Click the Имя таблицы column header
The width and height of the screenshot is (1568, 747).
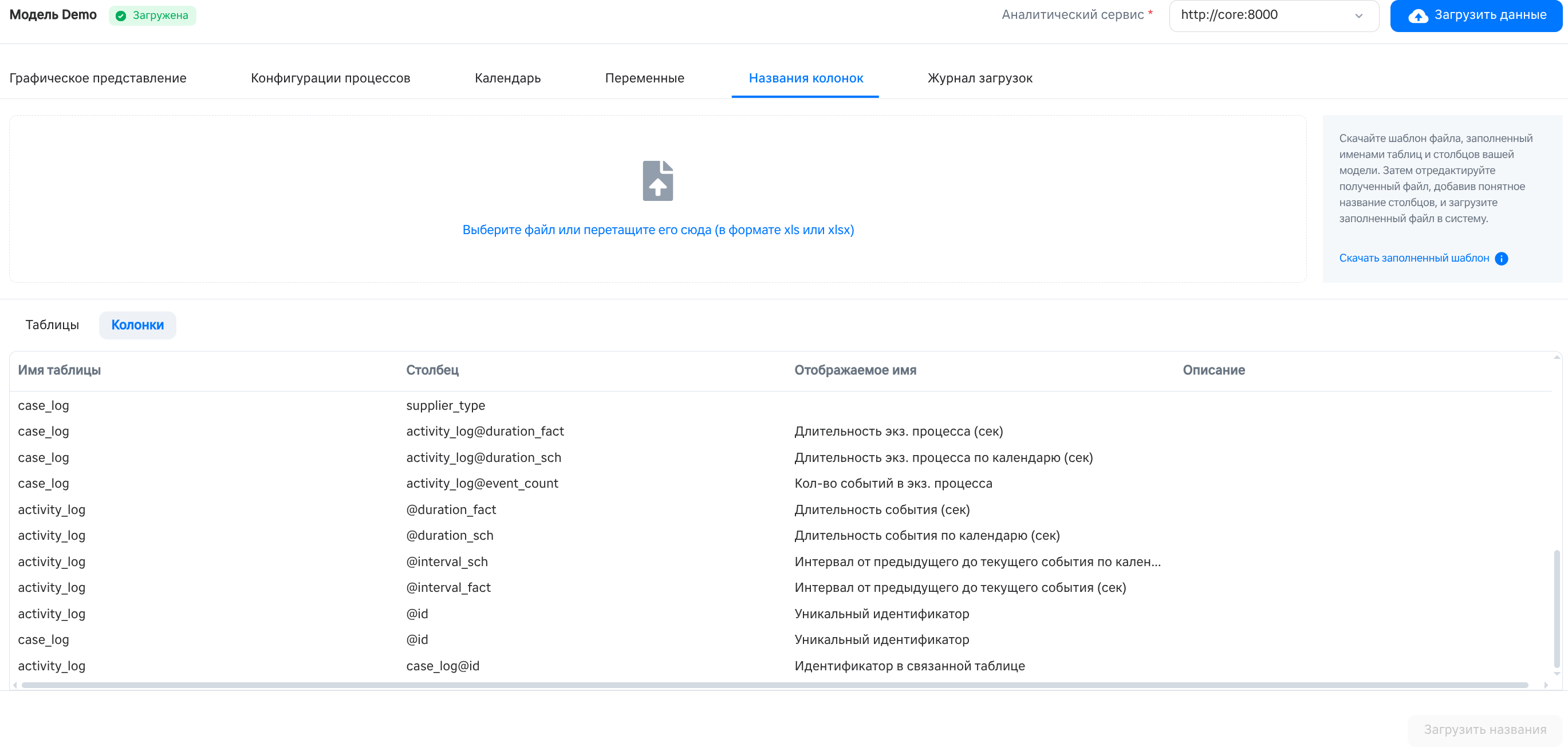point(59,370)
